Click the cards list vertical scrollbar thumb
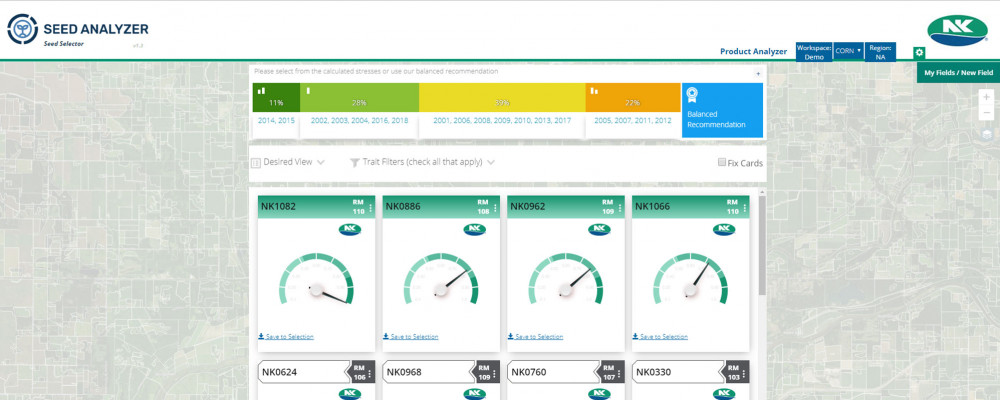 click(x=762, y=246)
